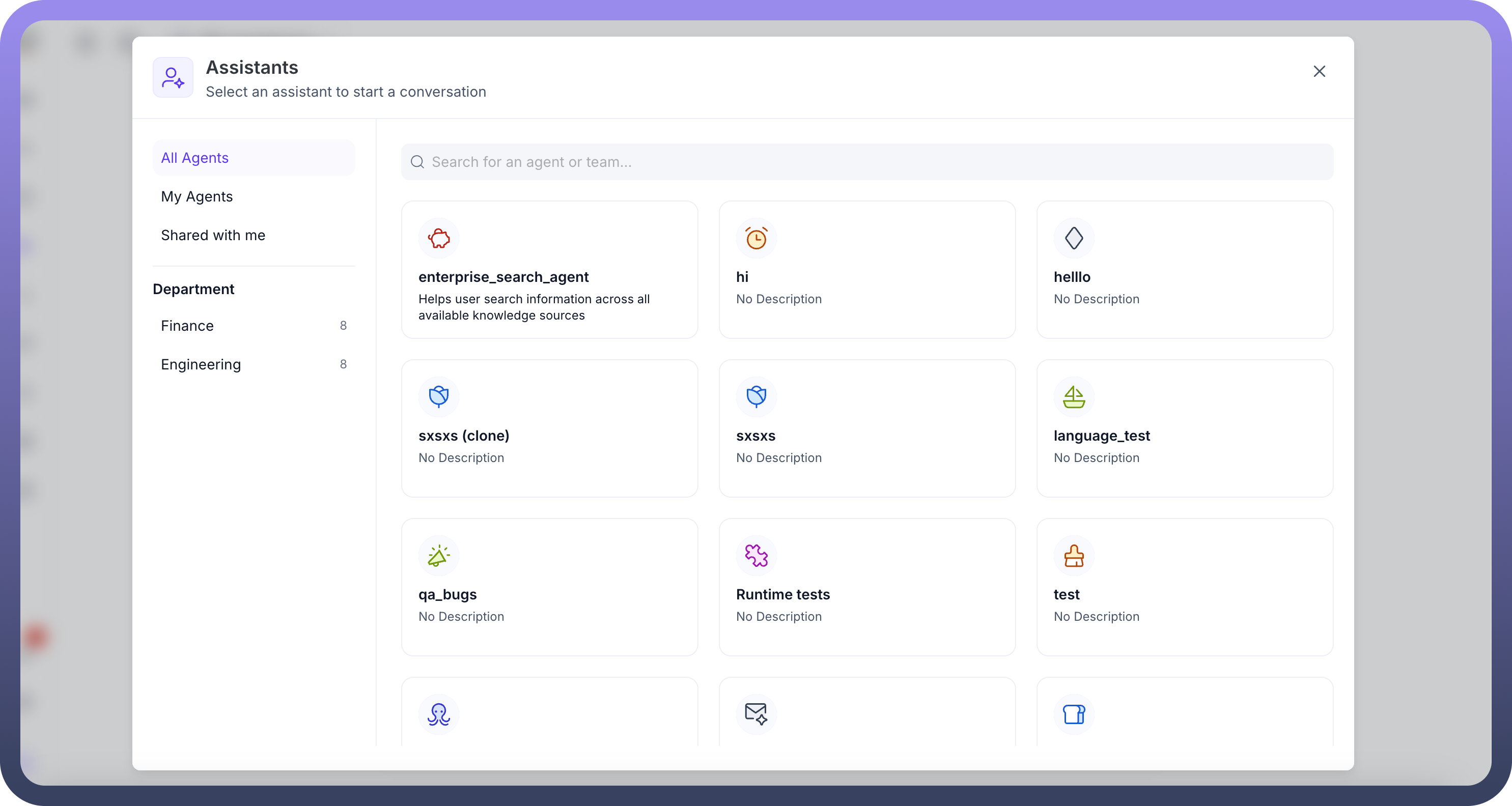Click the octopus icon in bottom row

(438, 714)
